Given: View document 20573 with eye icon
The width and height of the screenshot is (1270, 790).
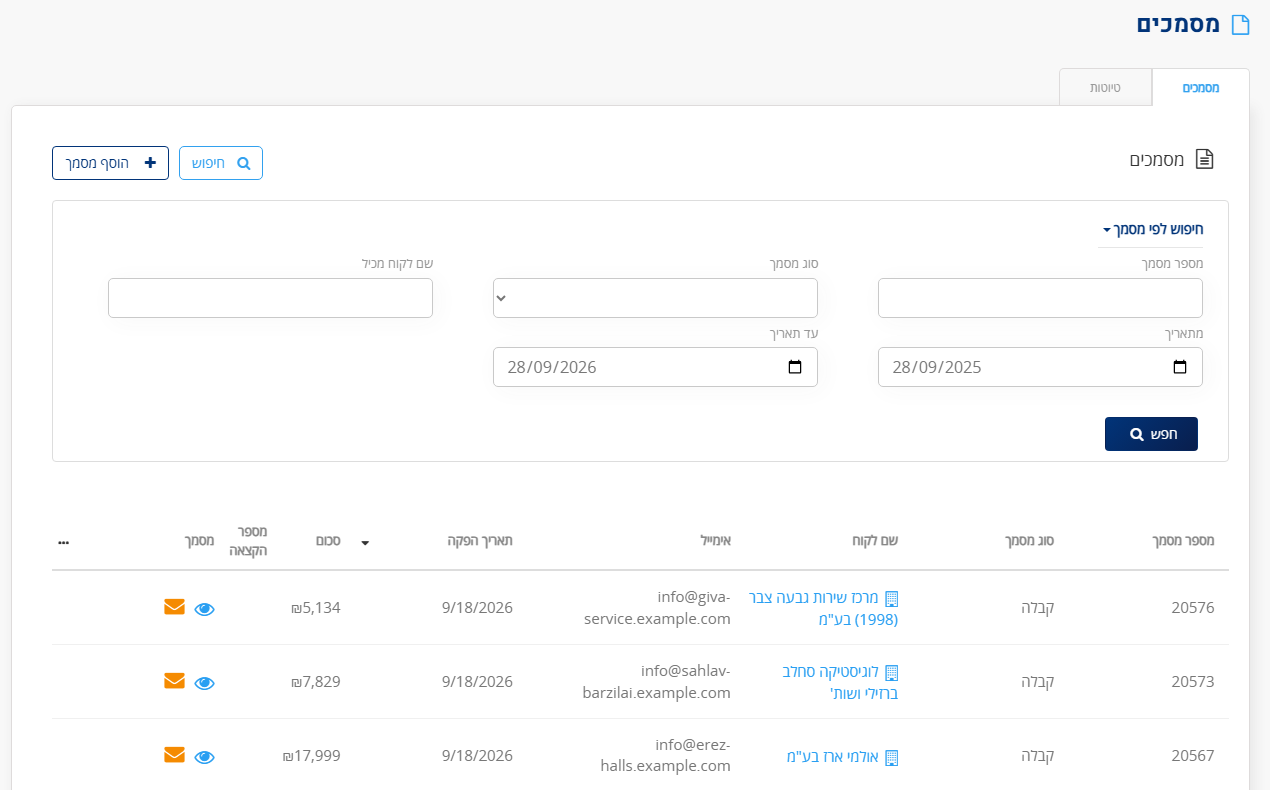Looking at the screenshot, I should [x=204, y=683].
